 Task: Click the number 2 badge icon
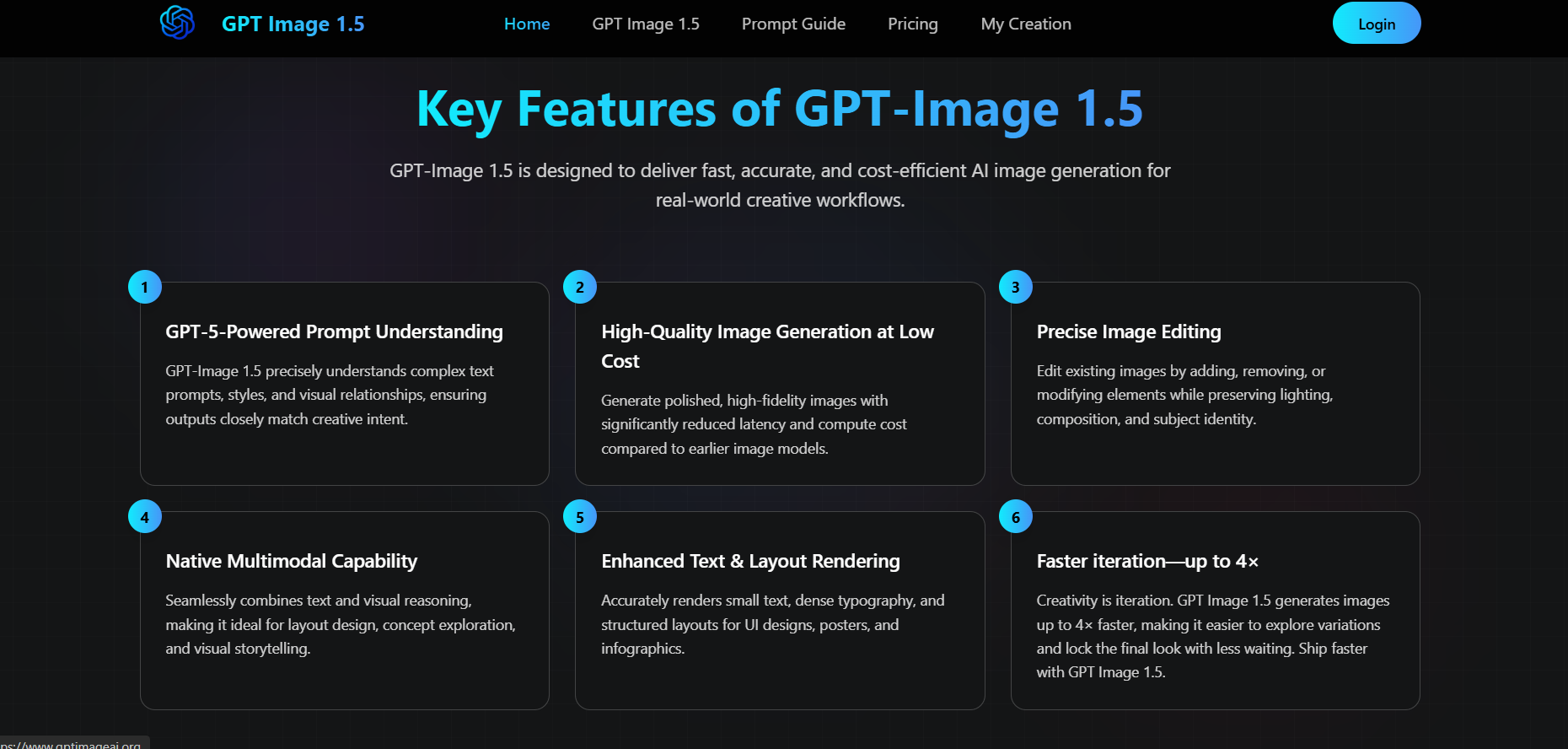tap(580, 287)
